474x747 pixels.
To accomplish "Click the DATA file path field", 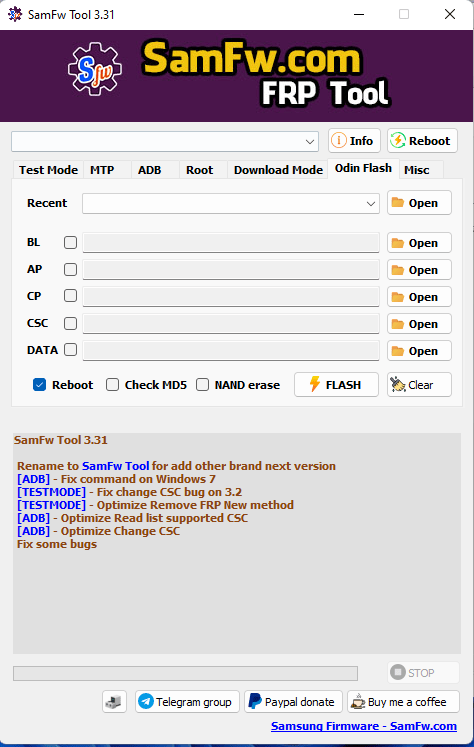I will (x=231, y=351).
